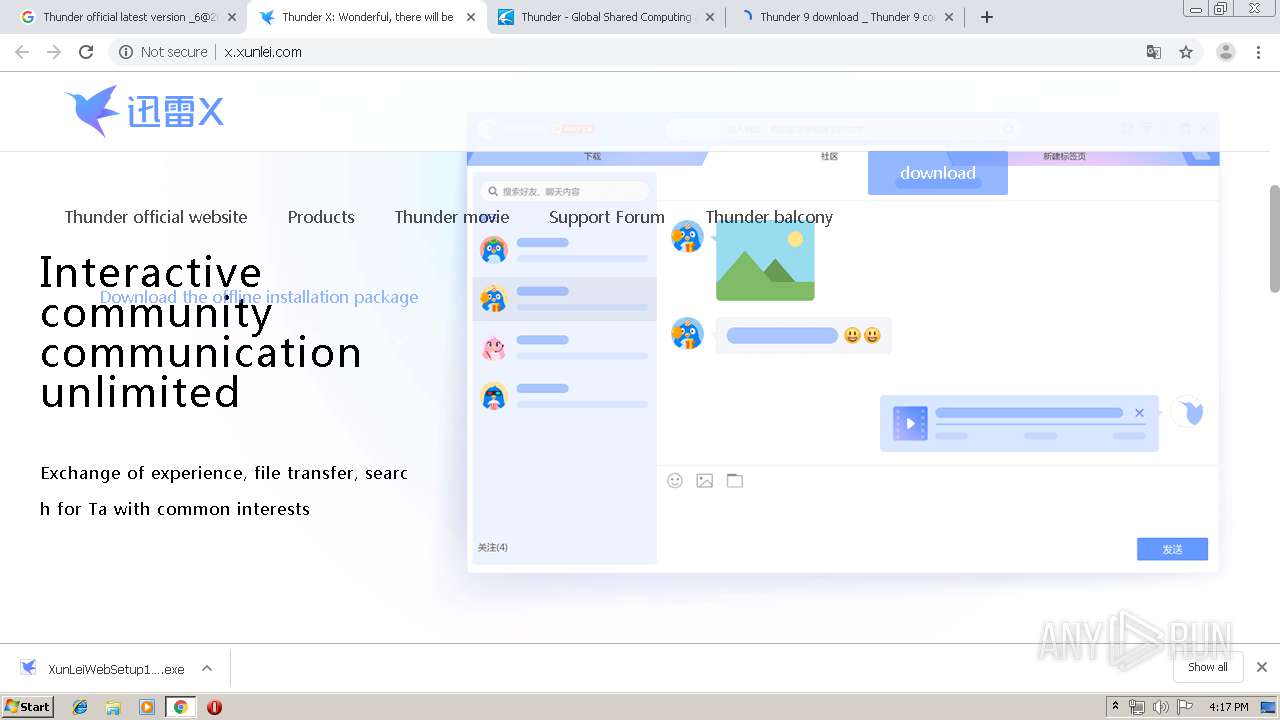Screen dimensions: 1280x720
Task: Close the downloads bar
Action: click(1262, 667)
